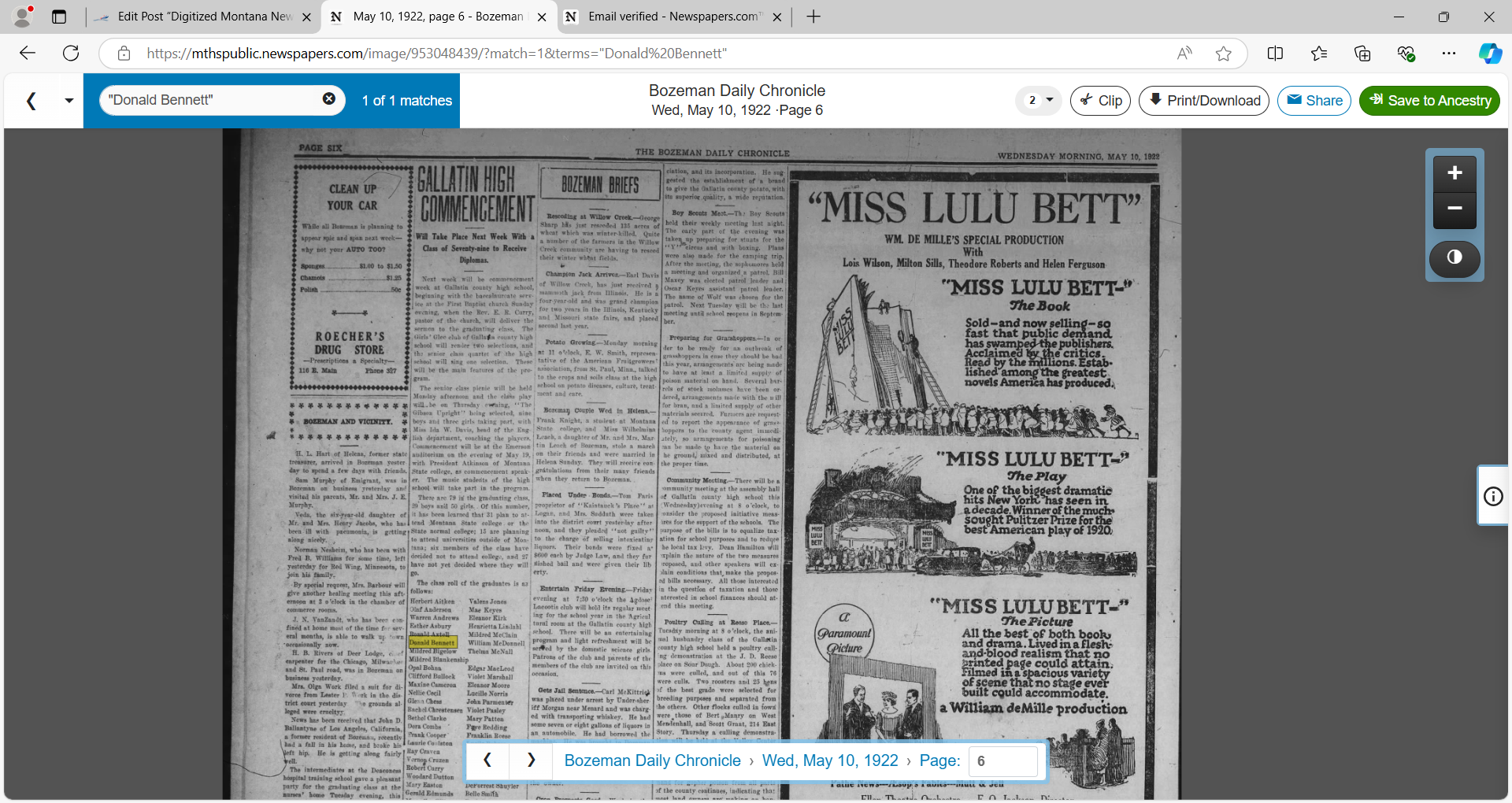Clip a section of the page
1512x803 pixels.
pyautogui.click(x=1100, y=101)
